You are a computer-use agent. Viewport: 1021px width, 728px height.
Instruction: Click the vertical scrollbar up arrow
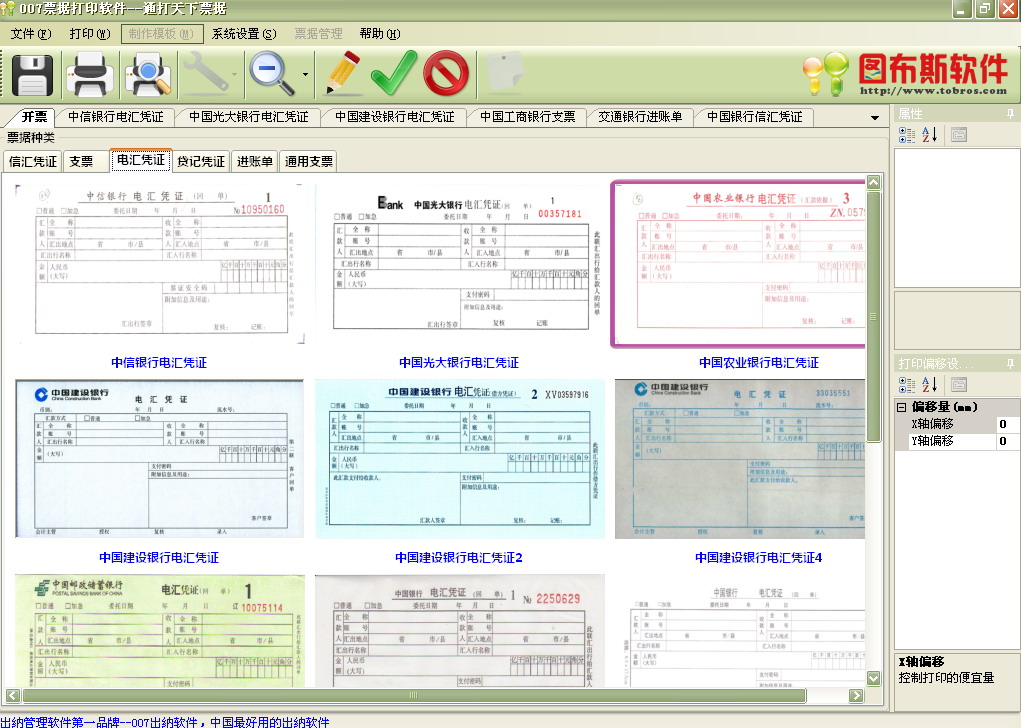(874, 182)
